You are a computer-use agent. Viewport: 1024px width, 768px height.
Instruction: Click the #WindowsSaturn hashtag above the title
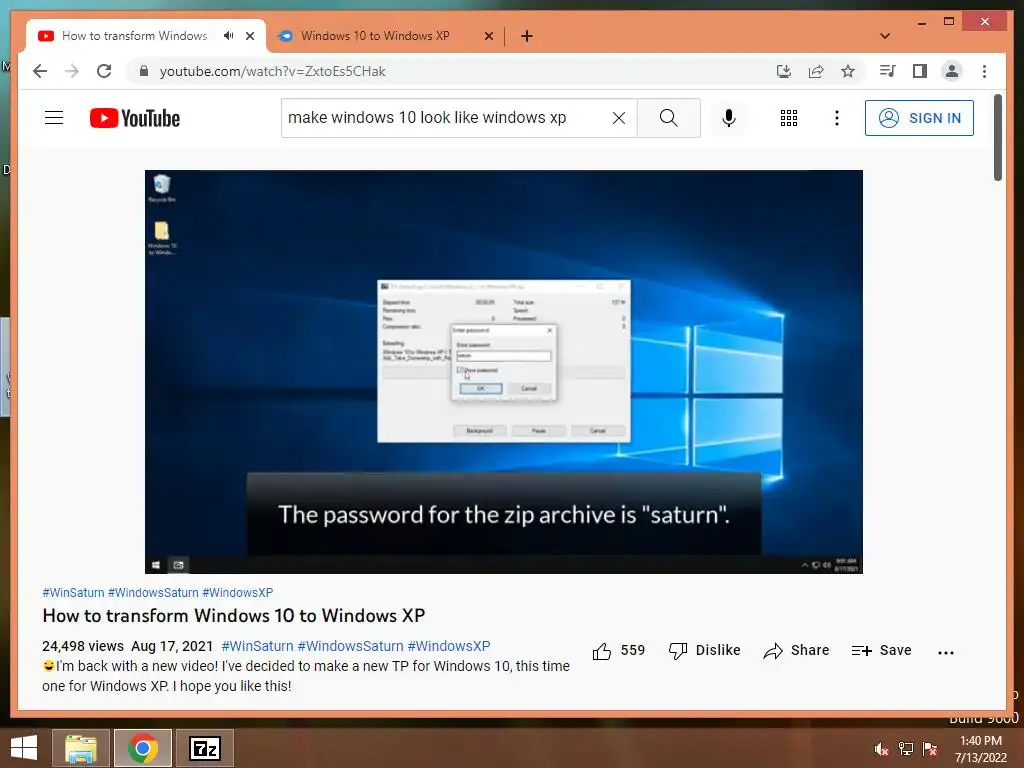(x=153, y=592)
